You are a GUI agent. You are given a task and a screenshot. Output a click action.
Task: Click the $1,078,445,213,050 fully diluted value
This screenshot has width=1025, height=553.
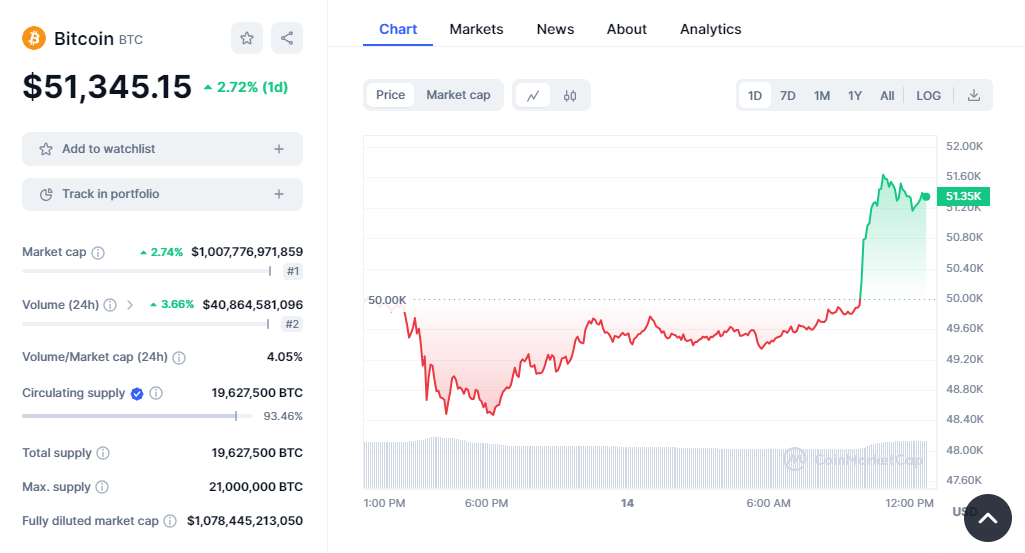pos(245,521)
